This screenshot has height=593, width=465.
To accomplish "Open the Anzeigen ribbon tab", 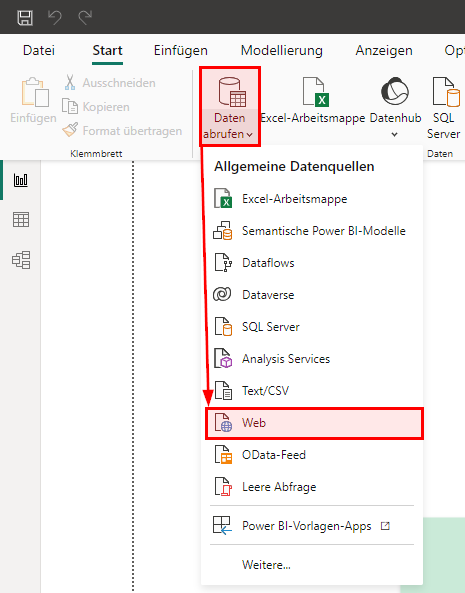I will point(384,50).
